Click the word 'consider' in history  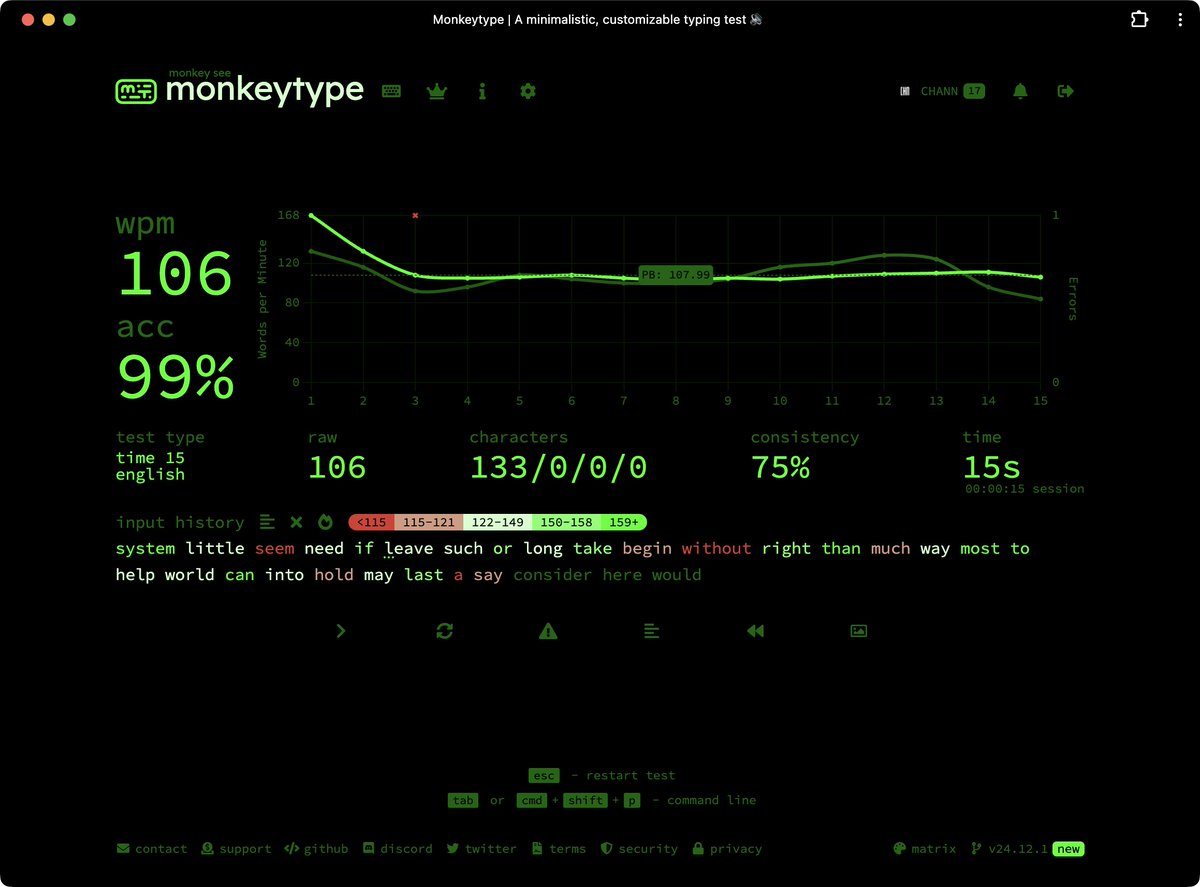[x=552, y=575]
